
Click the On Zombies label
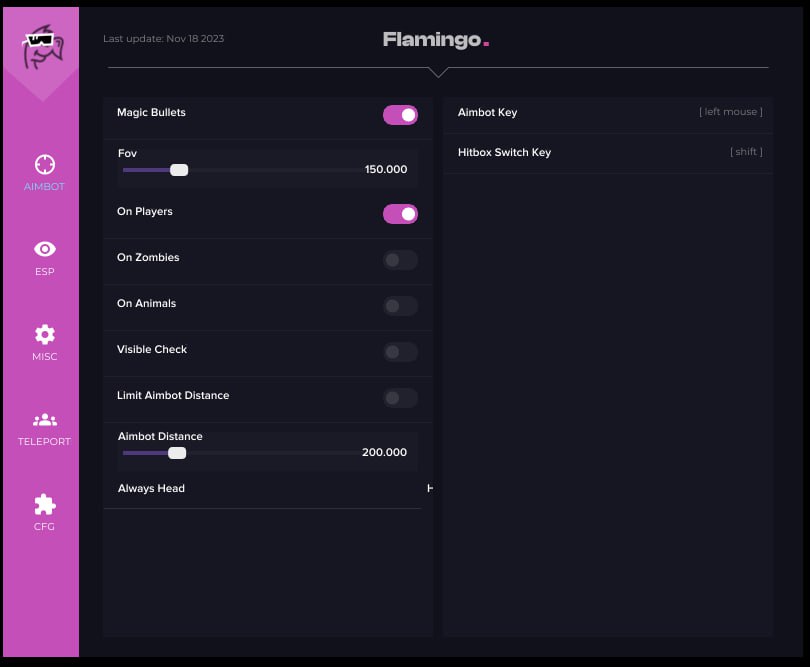148,257
